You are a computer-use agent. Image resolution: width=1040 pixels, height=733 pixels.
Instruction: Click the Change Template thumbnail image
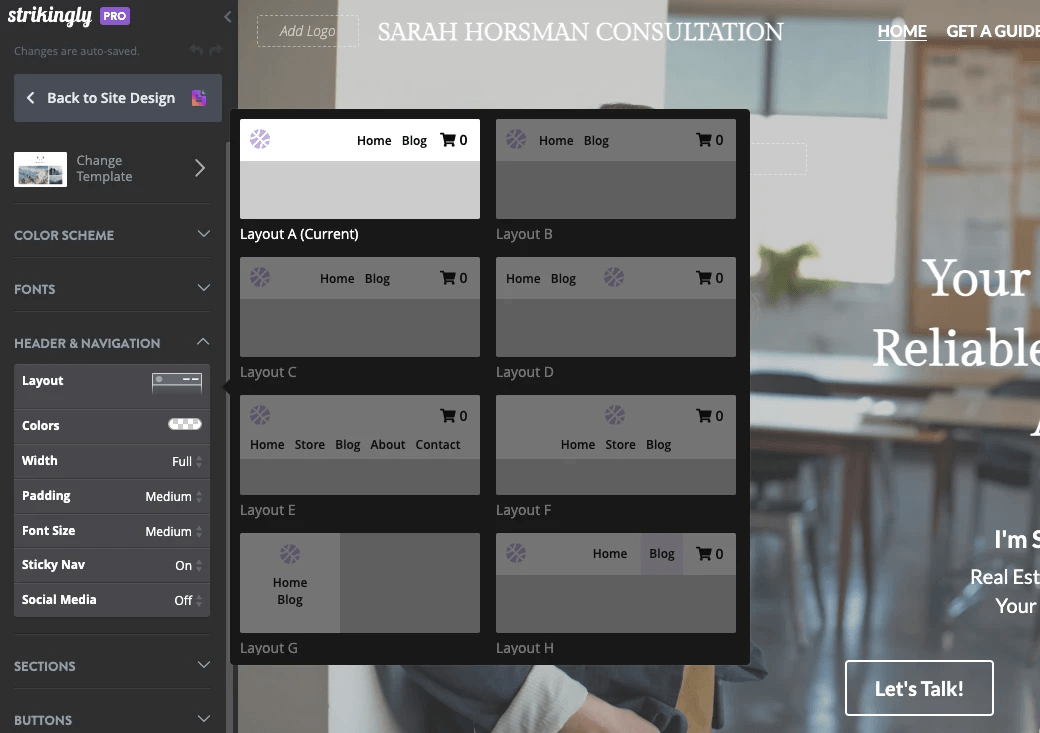[x=40, y=169]
